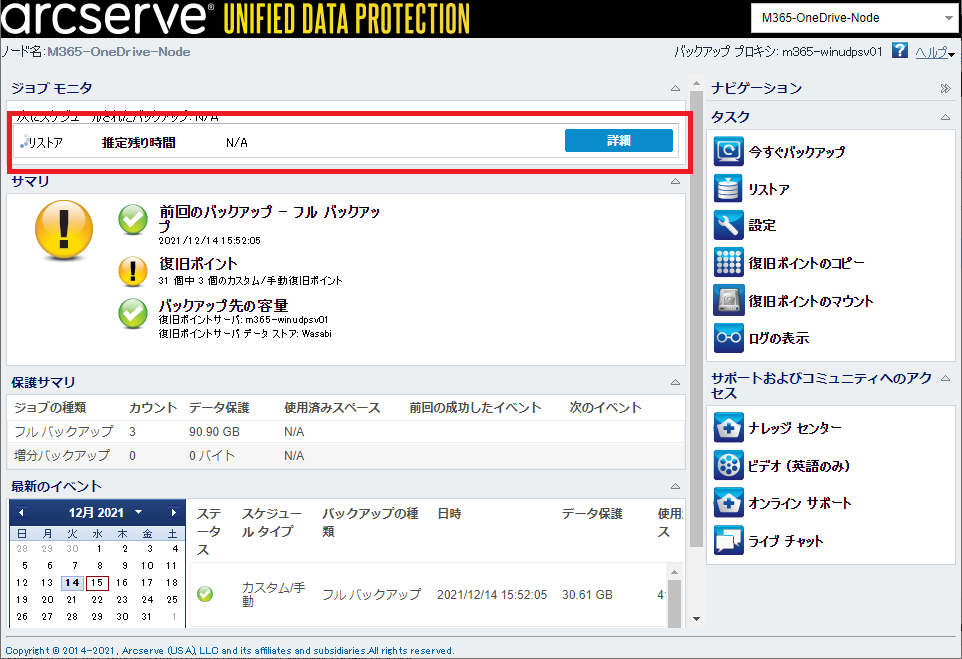Click the main panel vertical scrollbar
The image size is (962, 659).
tap(696, 319)
